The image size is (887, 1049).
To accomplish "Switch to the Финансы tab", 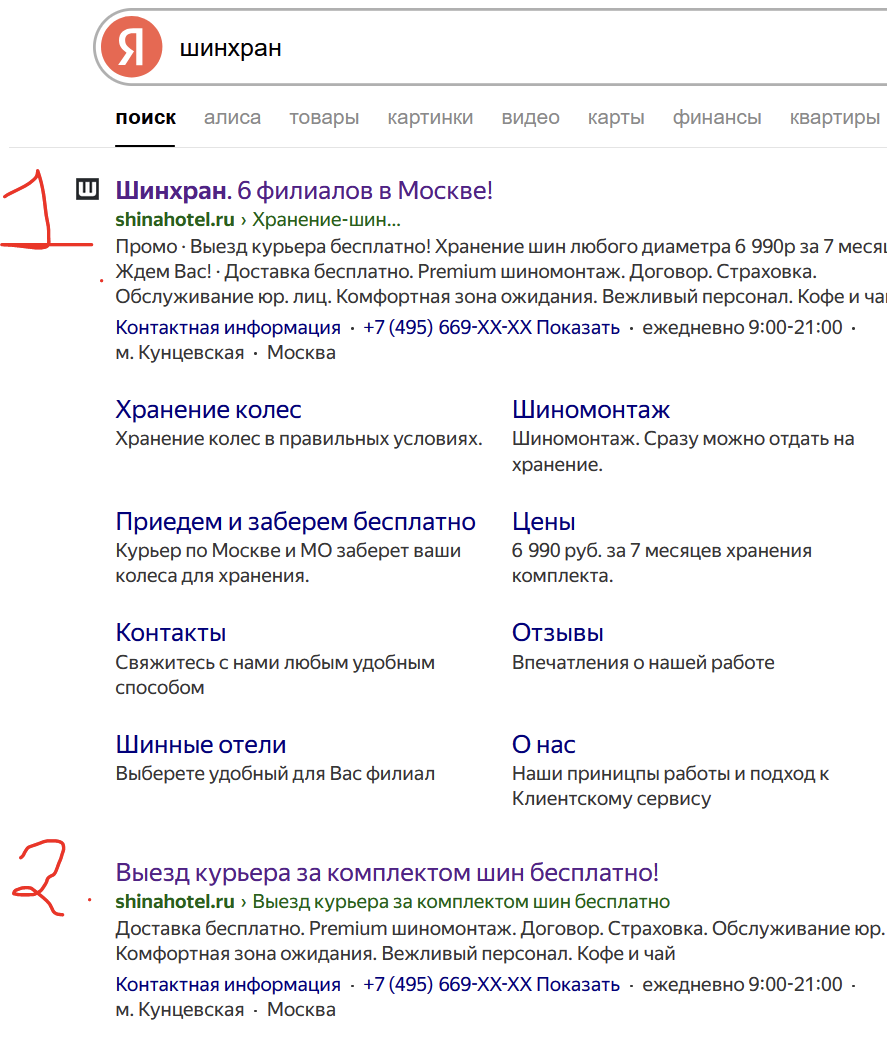I will click(x=716, y=118).
